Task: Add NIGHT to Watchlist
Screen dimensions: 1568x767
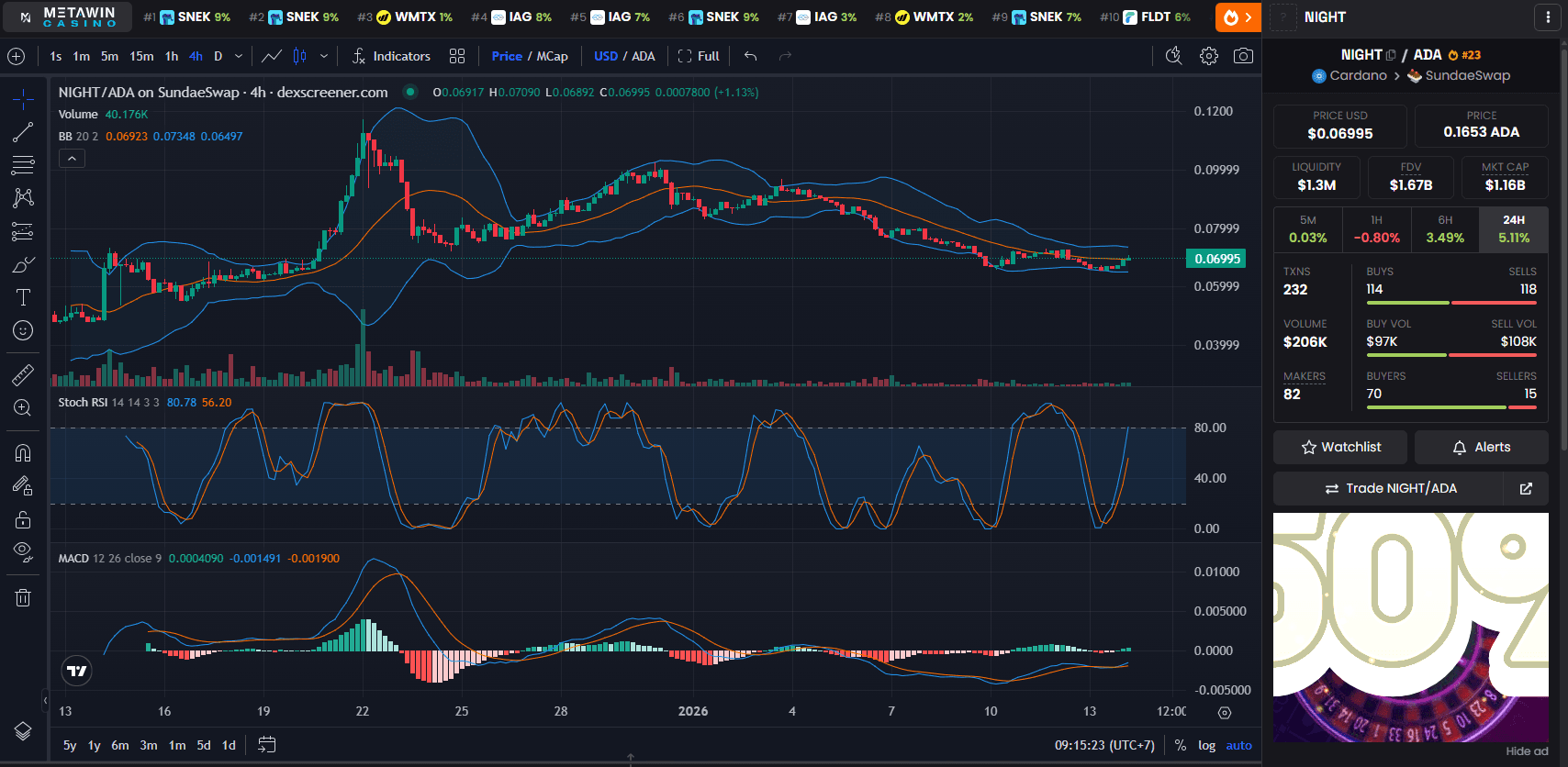Action: (x=1340, y=447)
